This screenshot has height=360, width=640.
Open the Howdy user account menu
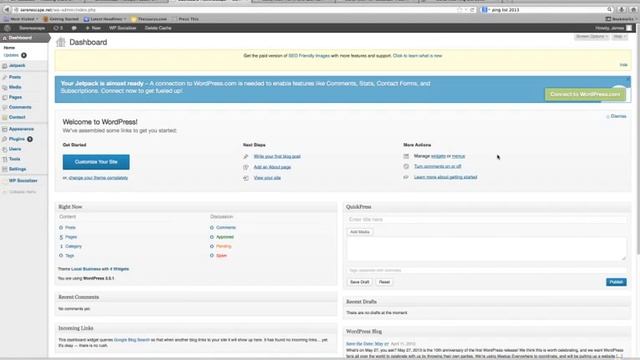(613, 28)
